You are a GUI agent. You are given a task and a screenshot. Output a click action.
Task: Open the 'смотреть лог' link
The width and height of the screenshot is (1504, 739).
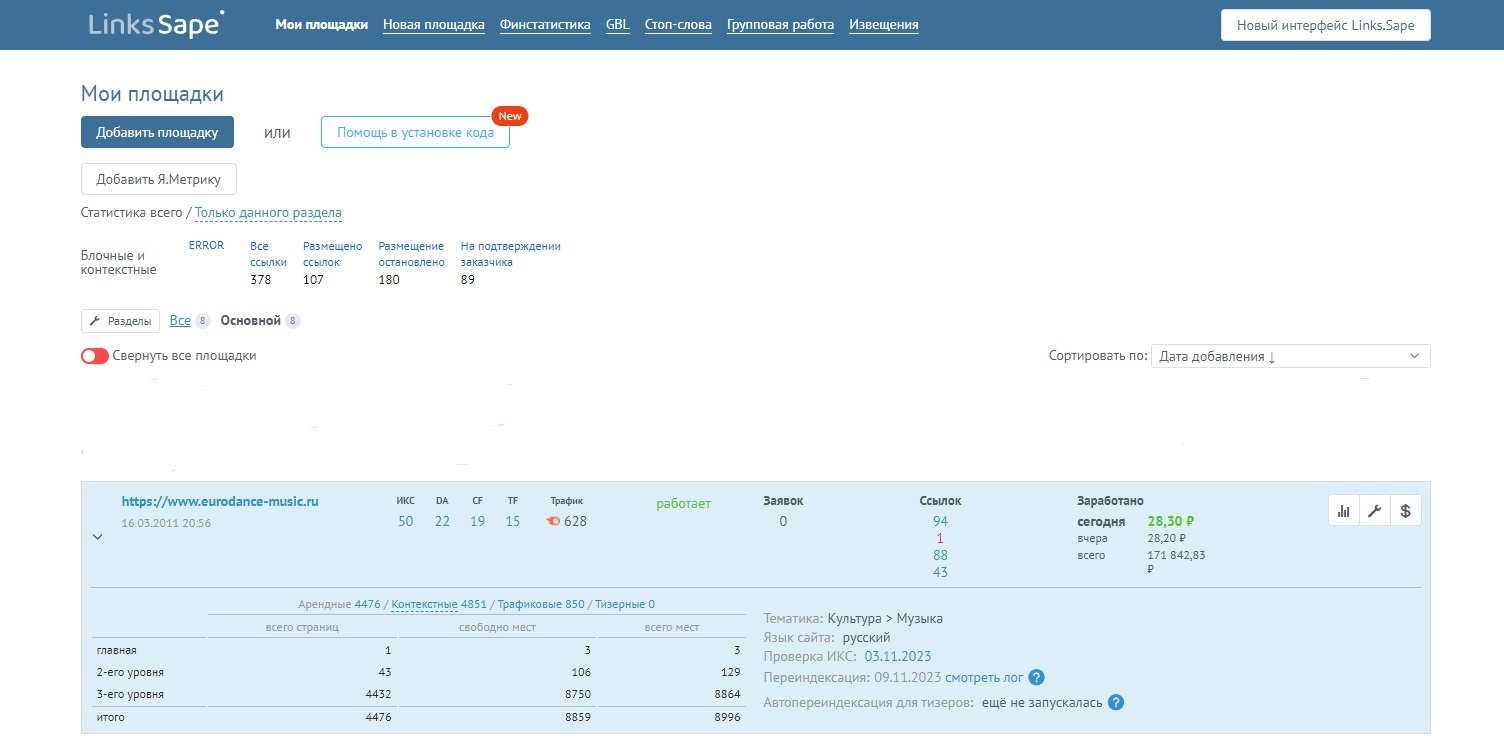coord(984,678)
